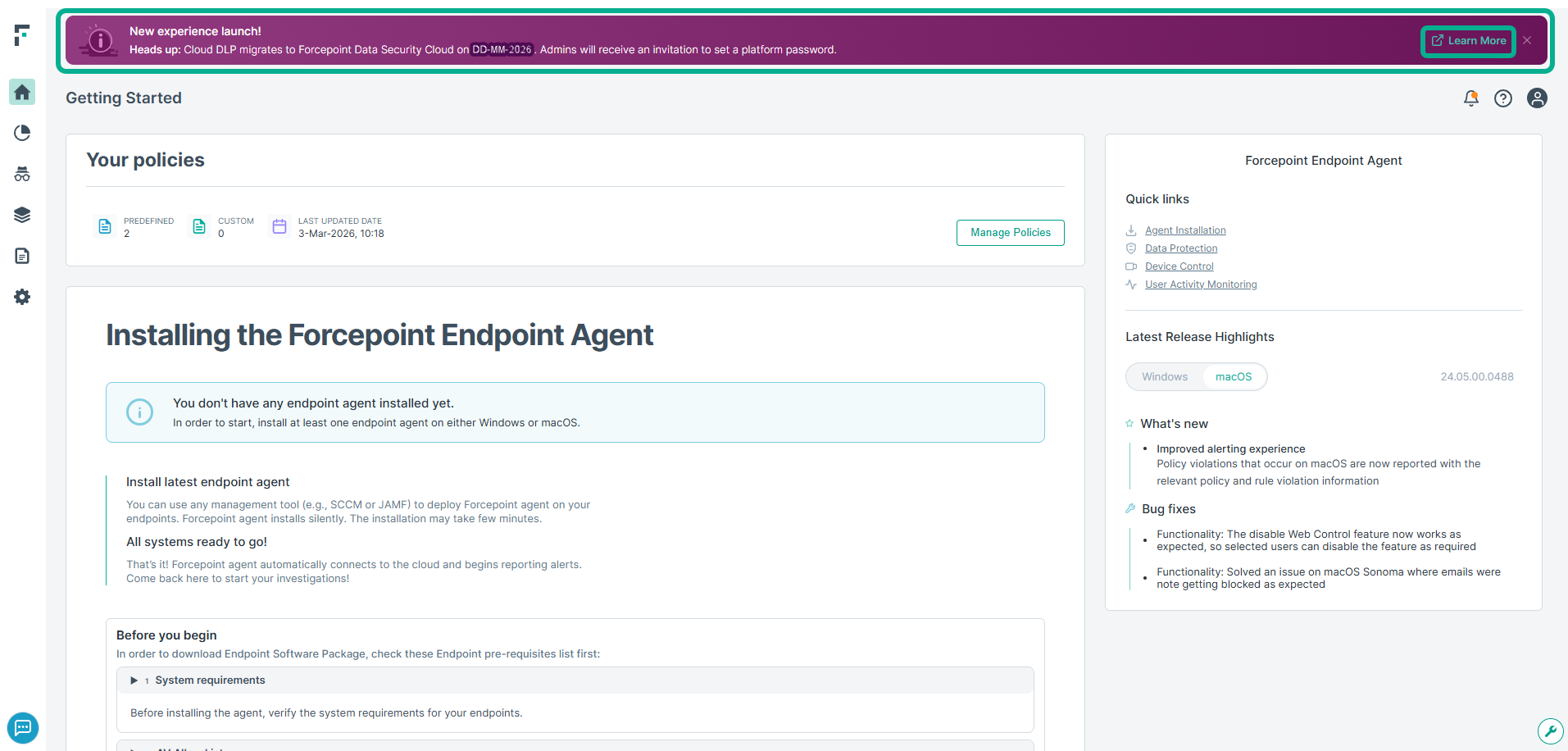Open the Device Control quick link
The width and height of the screenshot is (1568, 751).
(x=1179, y=266)
